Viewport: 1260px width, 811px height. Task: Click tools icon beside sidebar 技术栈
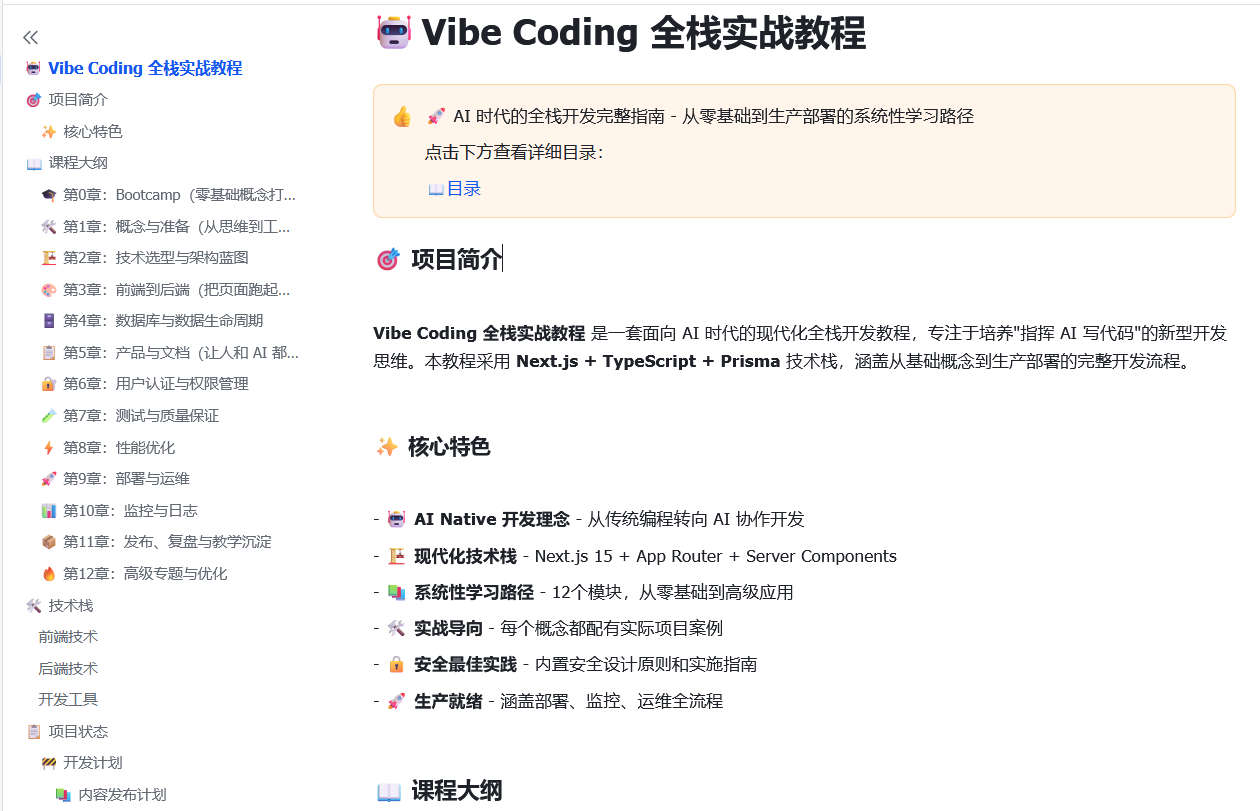pyautogui.click(x=33, y=606)
